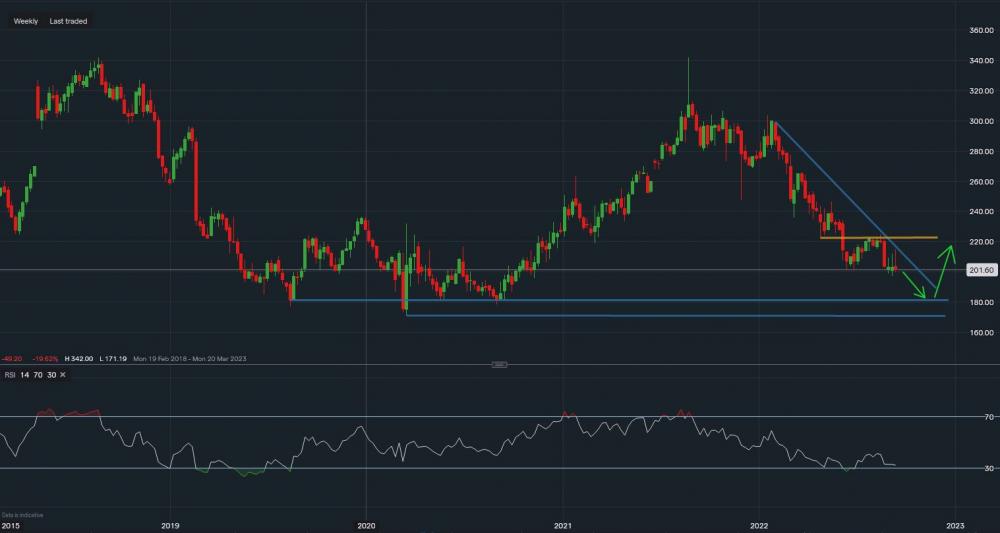Screen dimensions: 1000x533
Task: Remove the RSI indicator with its X
Action: 63,375
